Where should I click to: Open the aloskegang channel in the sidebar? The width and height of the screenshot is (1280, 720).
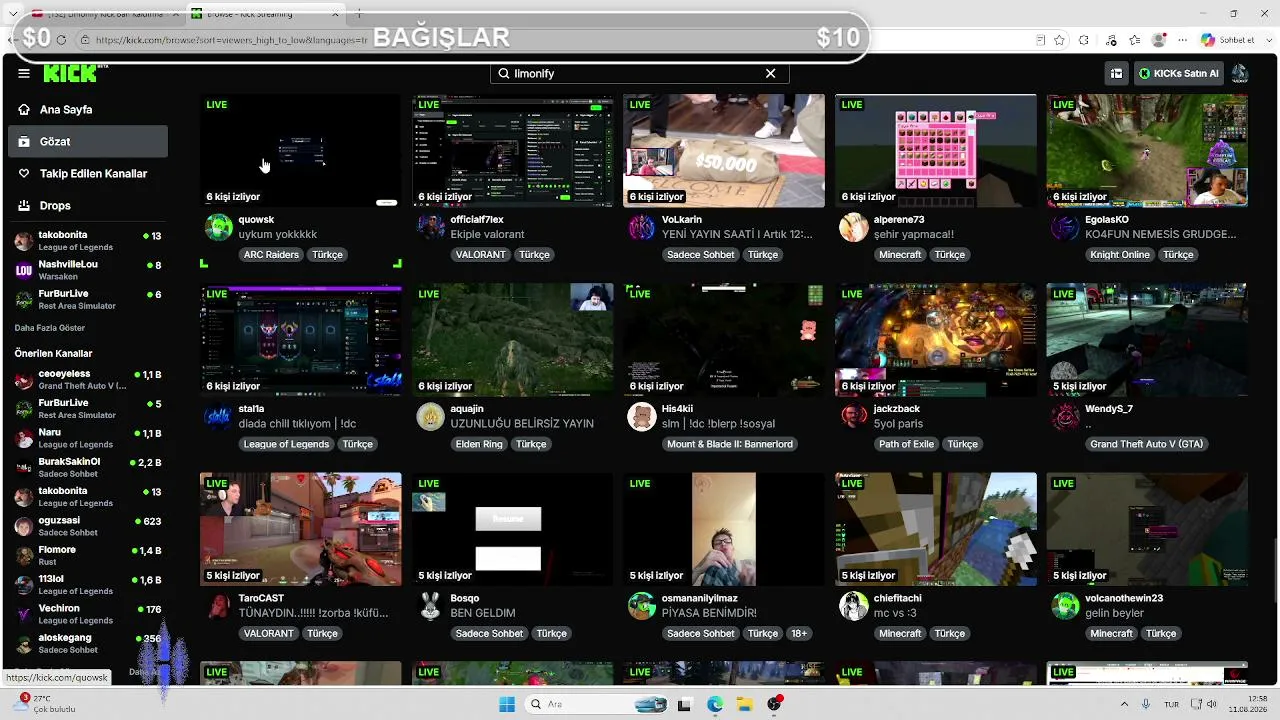point(88,643)
